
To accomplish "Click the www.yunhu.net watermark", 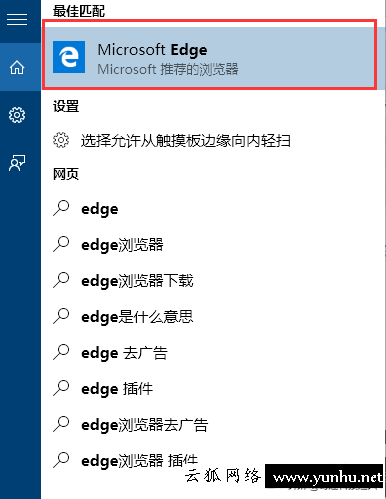I will coord(328,477).
